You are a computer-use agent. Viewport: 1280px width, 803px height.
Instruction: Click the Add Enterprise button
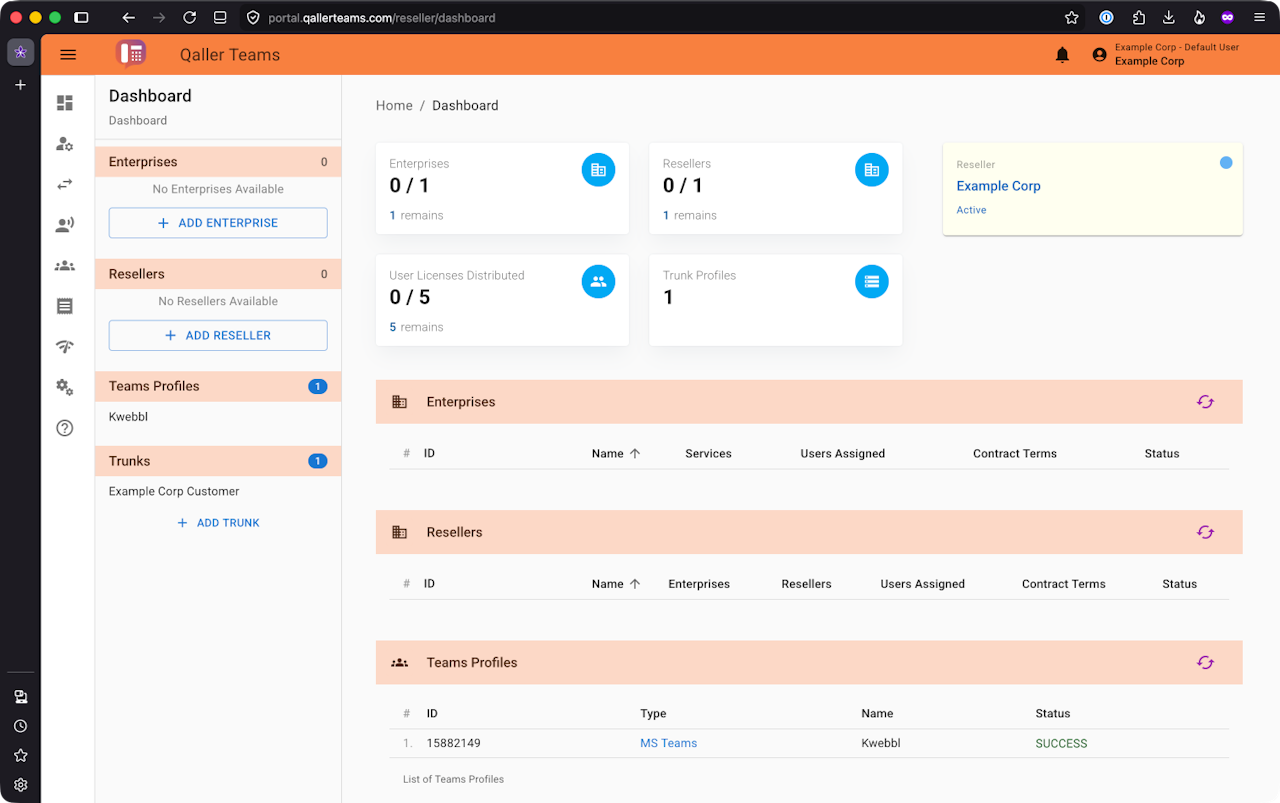[x=218, y=223]
